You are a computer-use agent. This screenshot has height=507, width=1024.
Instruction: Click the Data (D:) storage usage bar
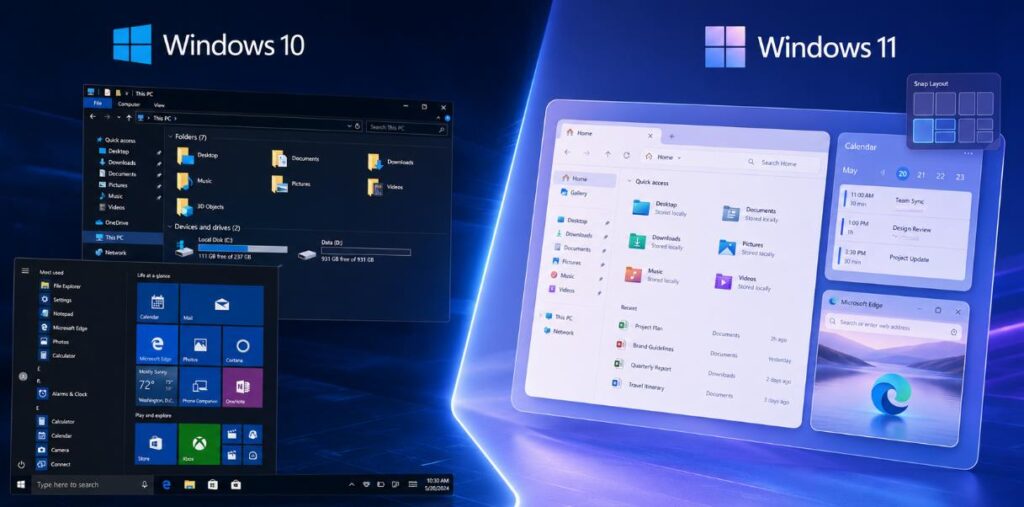366,252
